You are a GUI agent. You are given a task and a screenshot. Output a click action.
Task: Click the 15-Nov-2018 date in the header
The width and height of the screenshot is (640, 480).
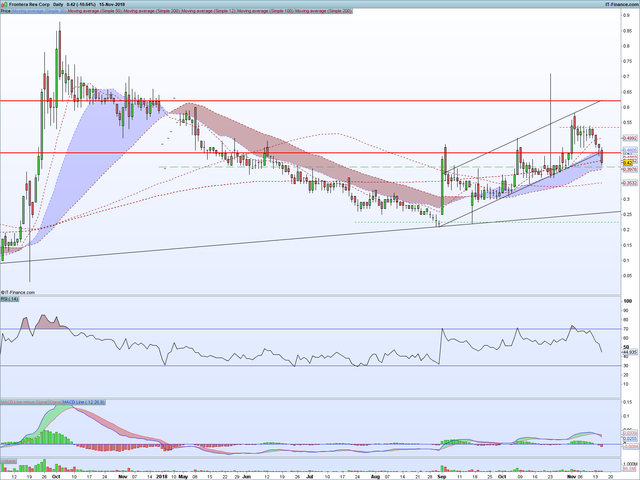[x=112, y=4]
